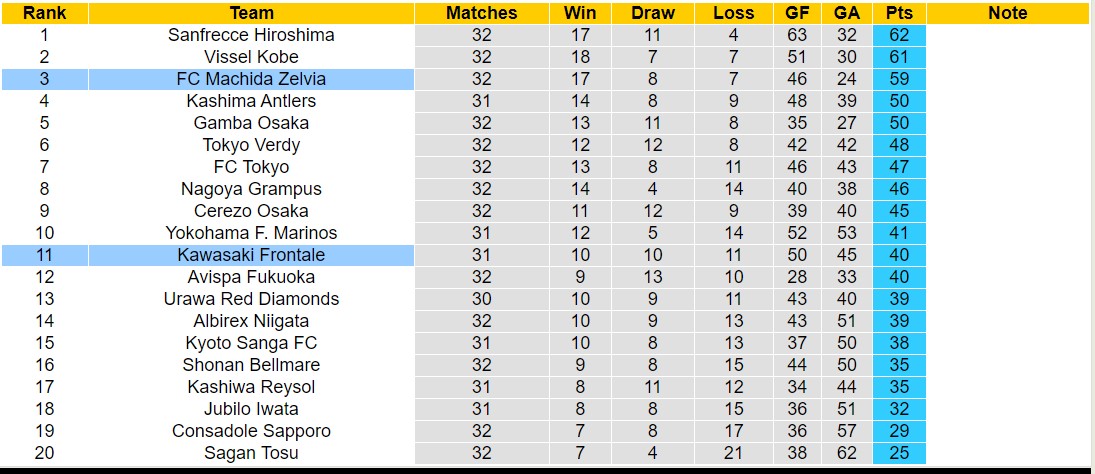The image size is (1095, 474).
Task: Click Consadole Sapporo team name
Action: tap(251, 431)
